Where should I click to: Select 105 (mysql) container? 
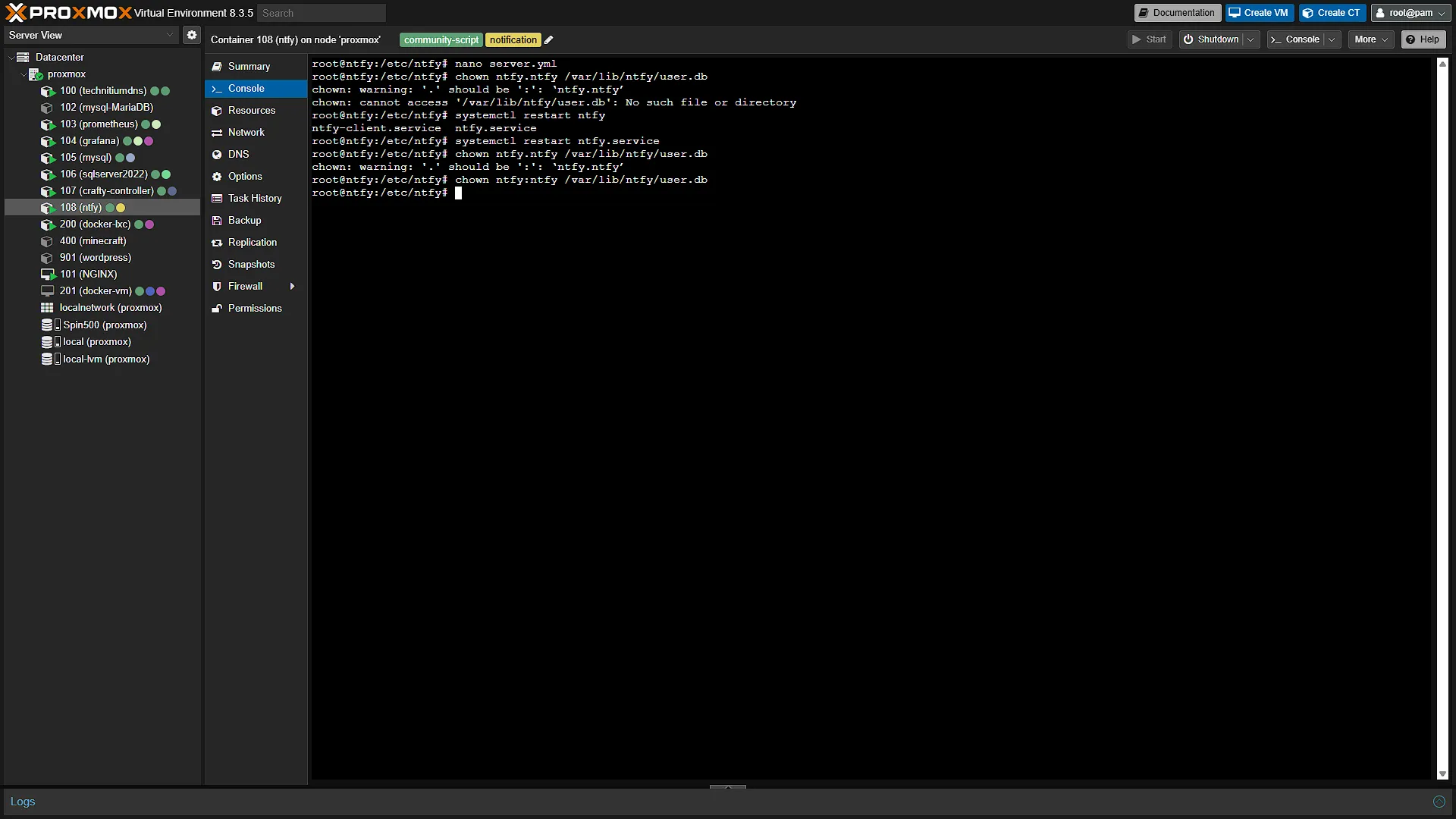102,158
